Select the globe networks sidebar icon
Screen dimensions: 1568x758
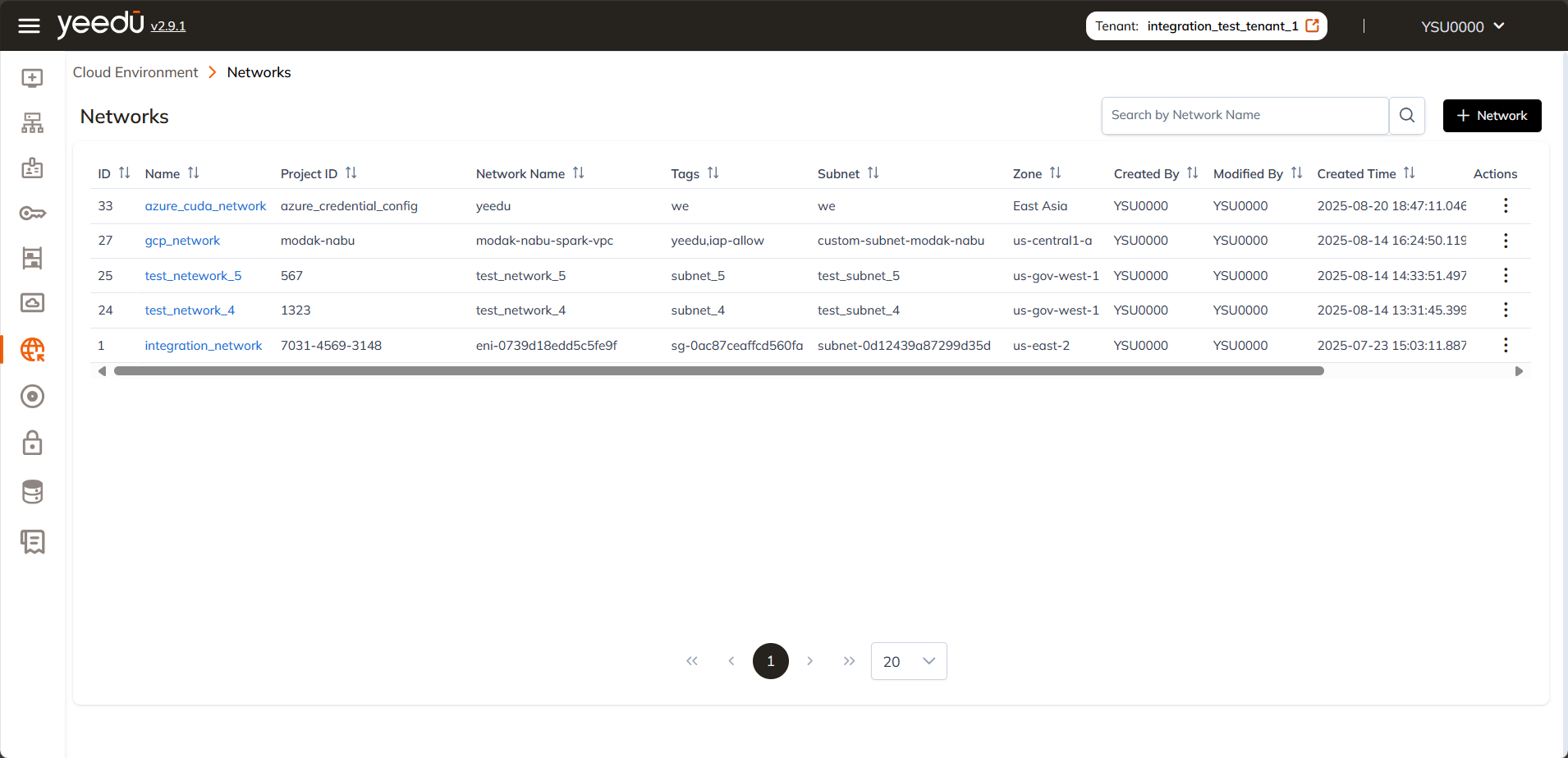(32, 350)
